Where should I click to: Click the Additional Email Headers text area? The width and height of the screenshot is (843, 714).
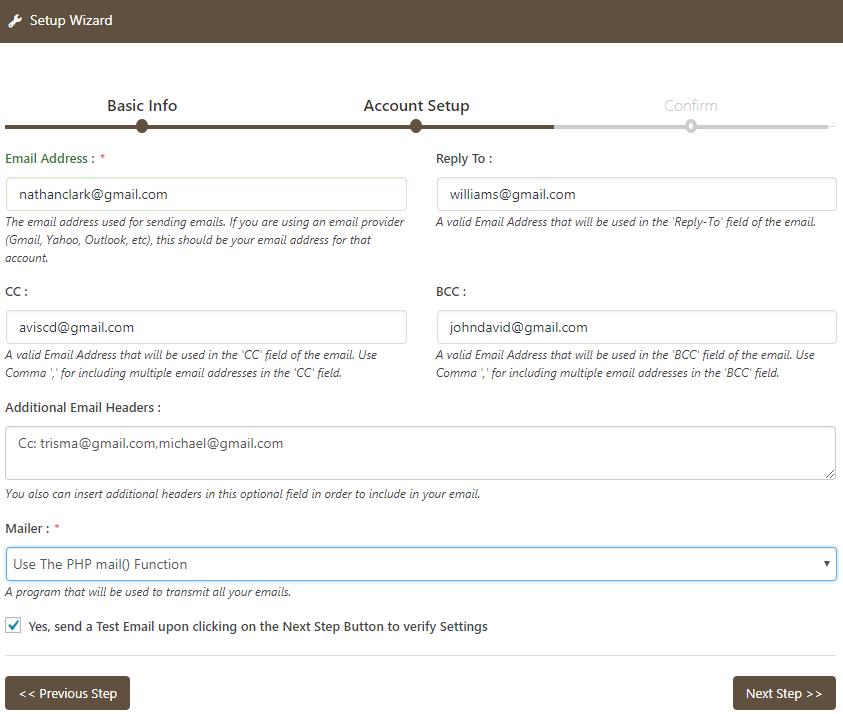[x=420, y=453]
